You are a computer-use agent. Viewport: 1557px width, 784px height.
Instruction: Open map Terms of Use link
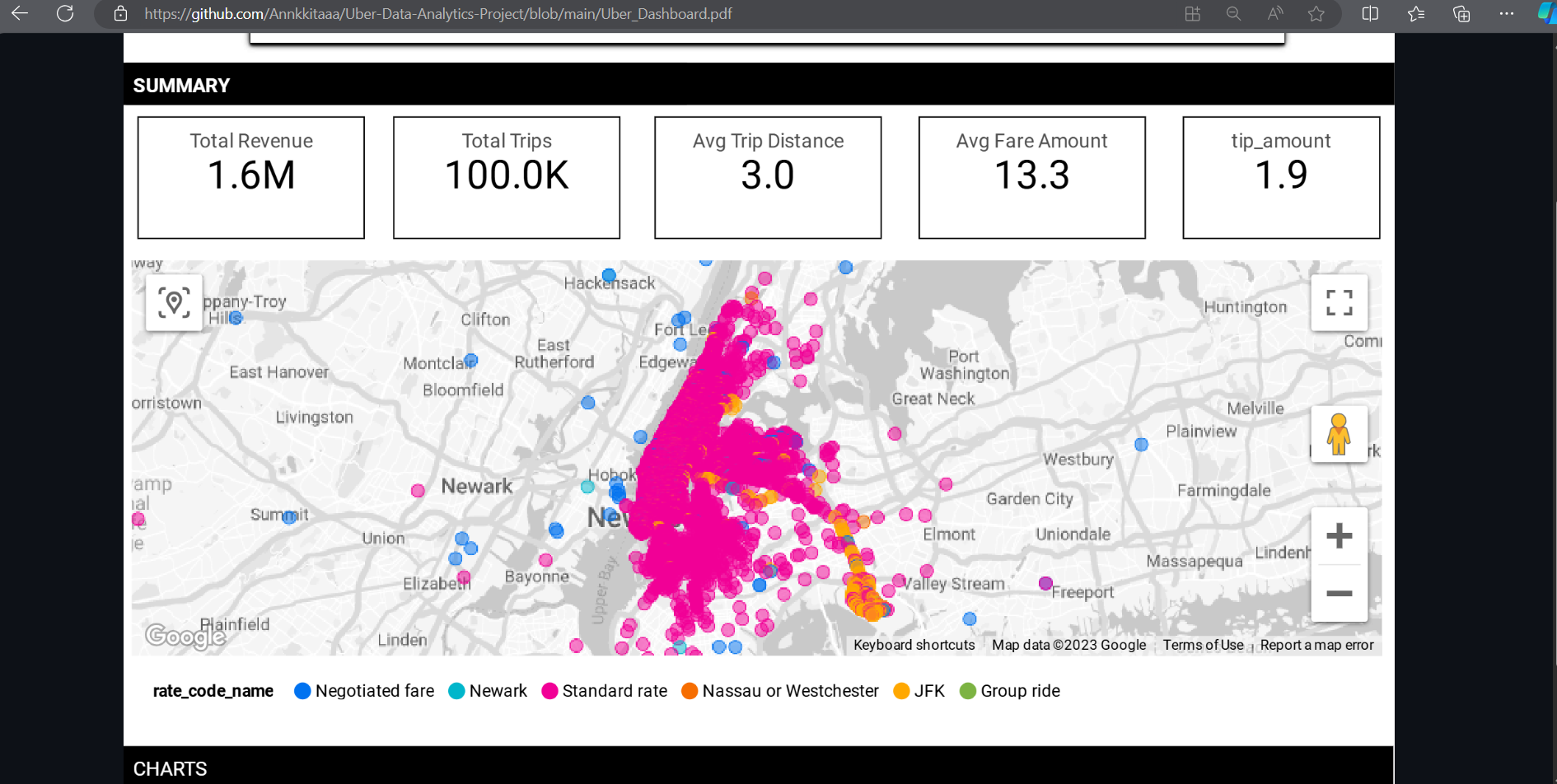[x=1203, y=645]
